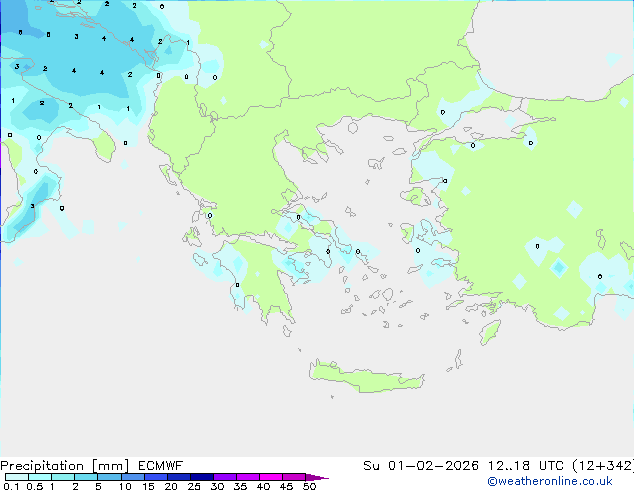Image resolution: width=634 pixels, height=490 pixels.
Task: Click the island of Crete on the map
Action: click(x=366, y=377)
